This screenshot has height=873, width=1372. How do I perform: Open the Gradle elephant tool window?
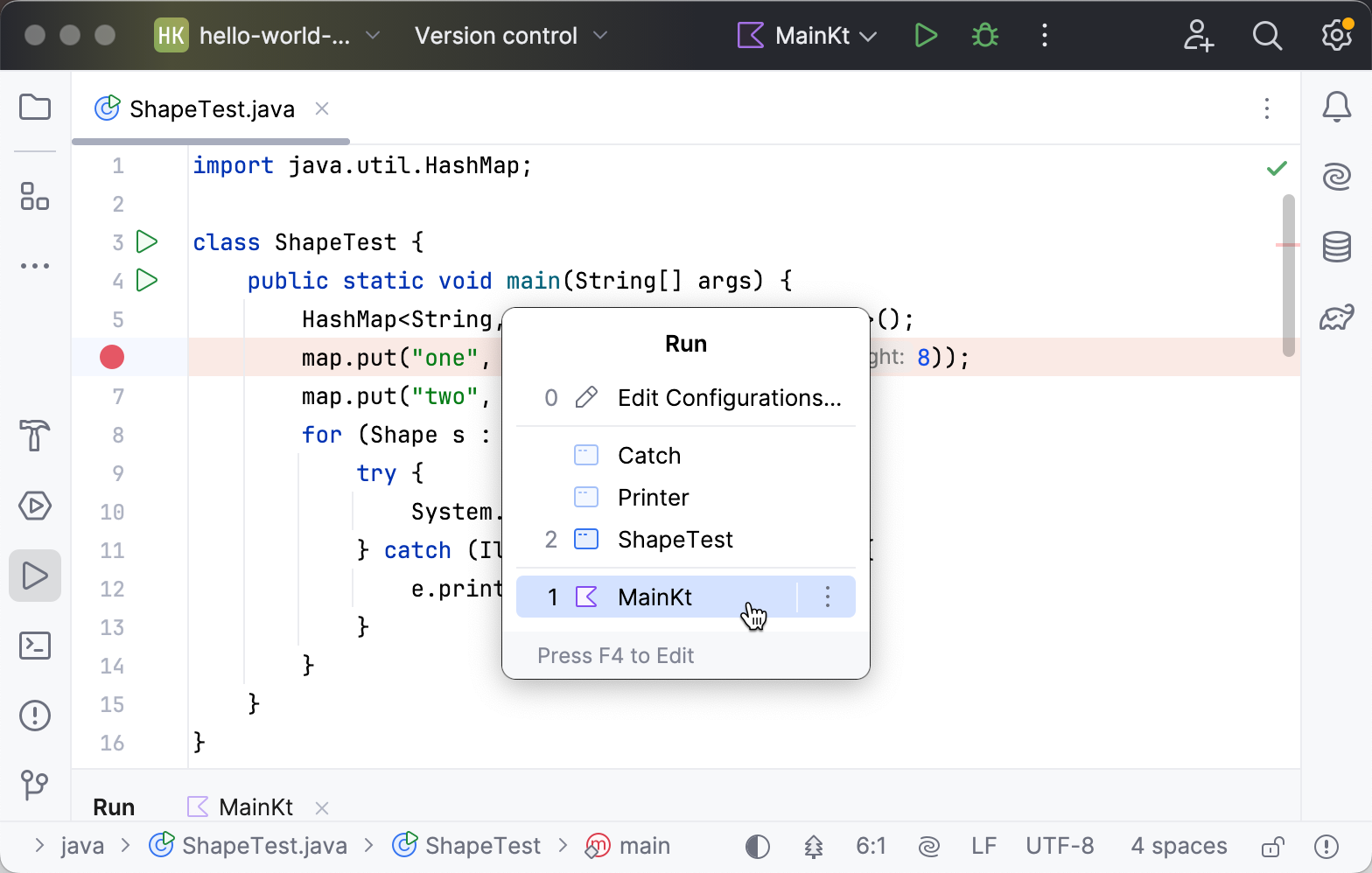click(1337, 317)
